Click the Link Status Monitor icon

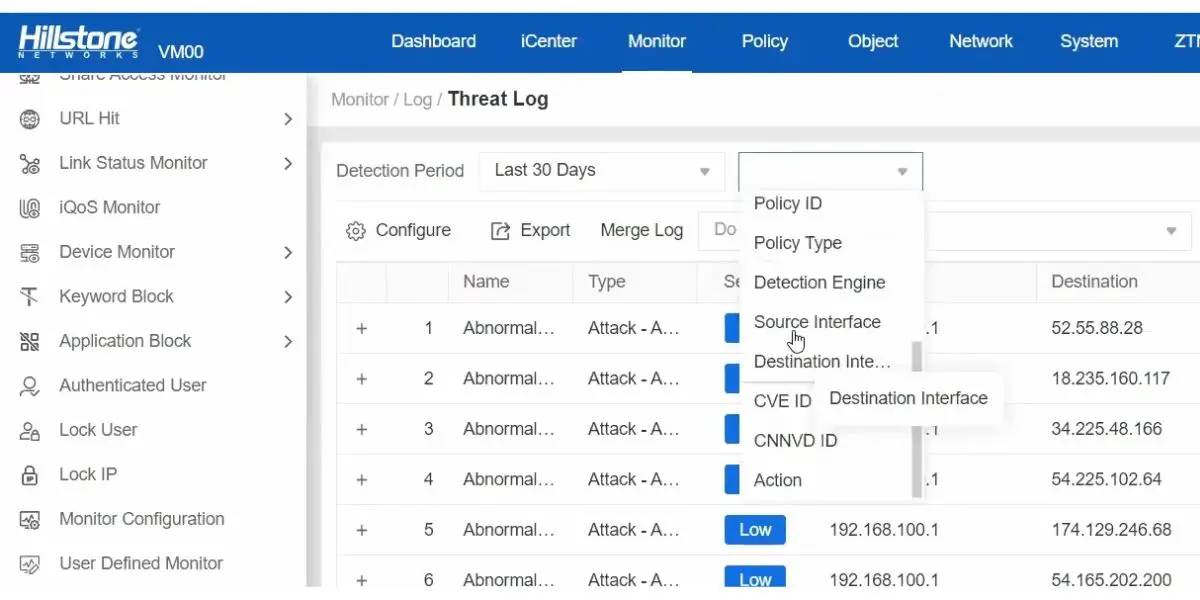30,163
